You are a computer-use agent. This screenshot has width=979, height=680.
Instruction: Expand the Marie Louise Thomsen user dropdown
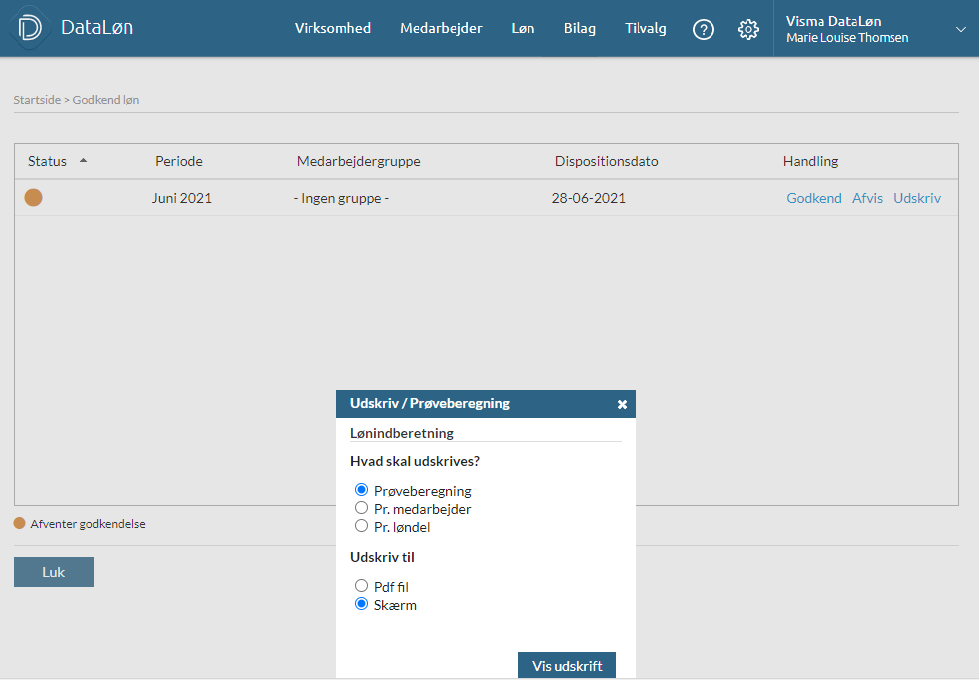(x=960, y=29)
